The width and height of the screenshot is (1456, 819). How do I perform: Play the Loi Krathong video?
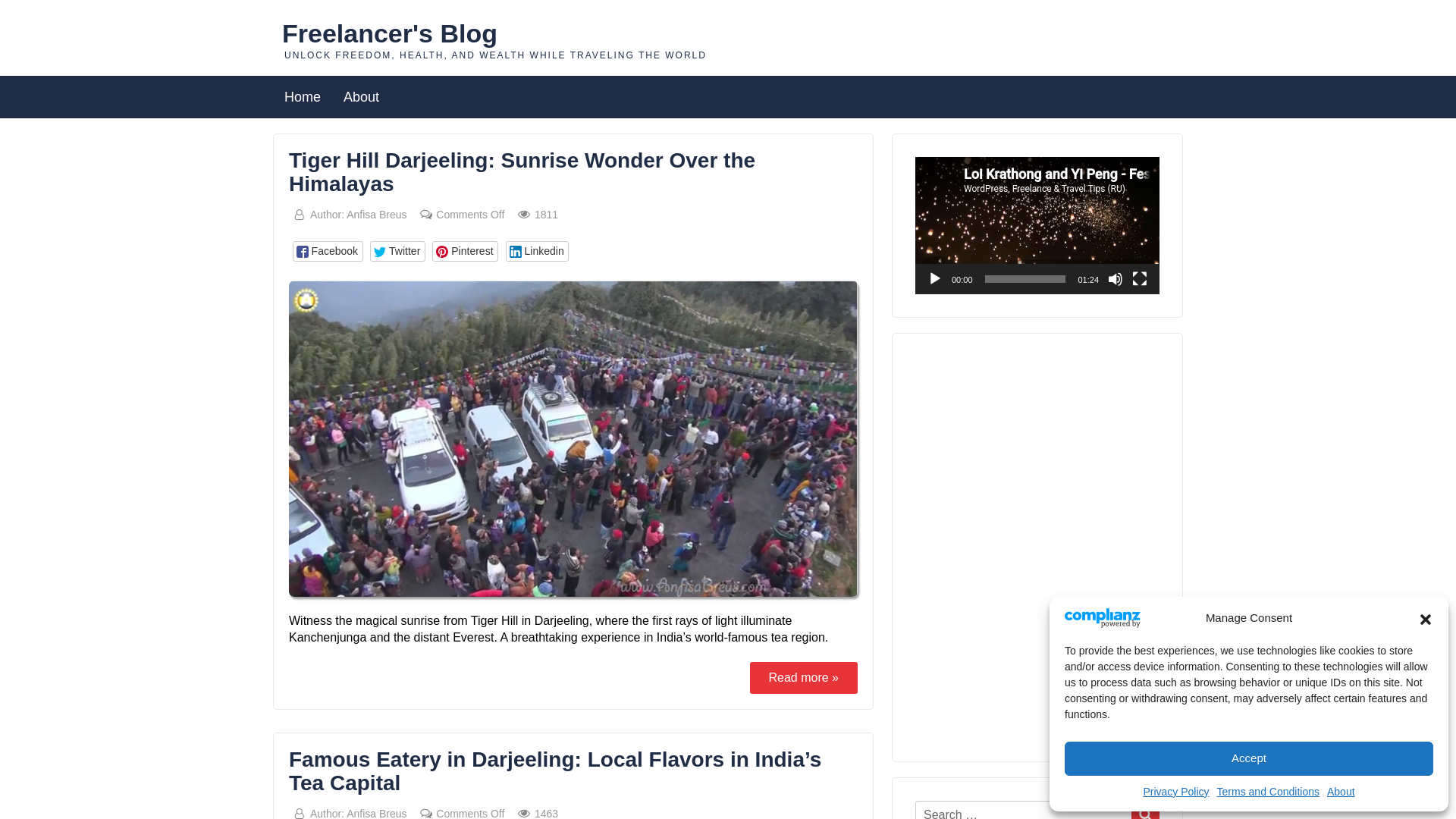pyautogui.click(x=934, y=279)
